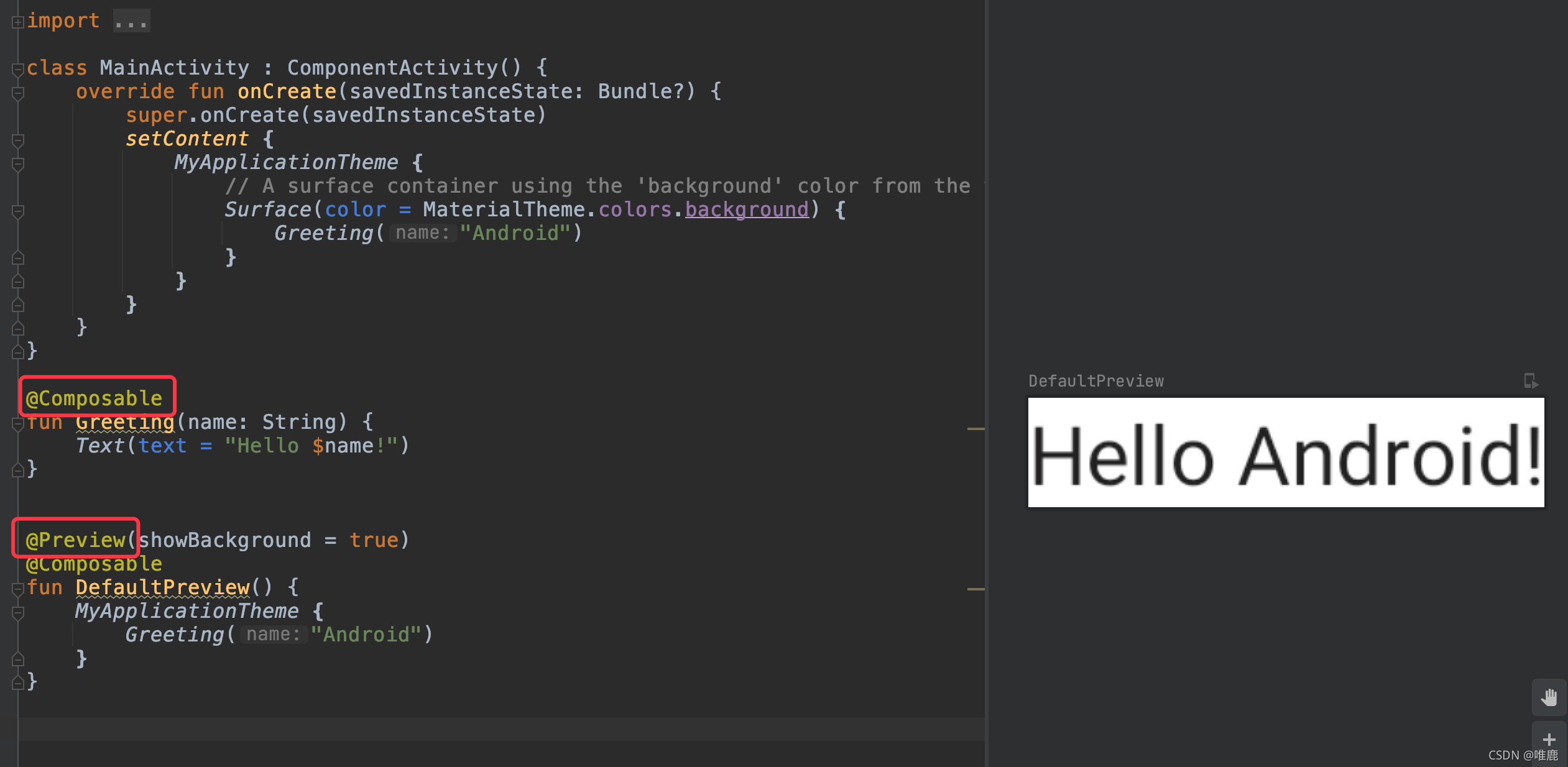Image resolution: width=1568 pixels, height=767 pixels.
Task: Click the @Composable annotation above fun Greeting
Action: (94, 398)
